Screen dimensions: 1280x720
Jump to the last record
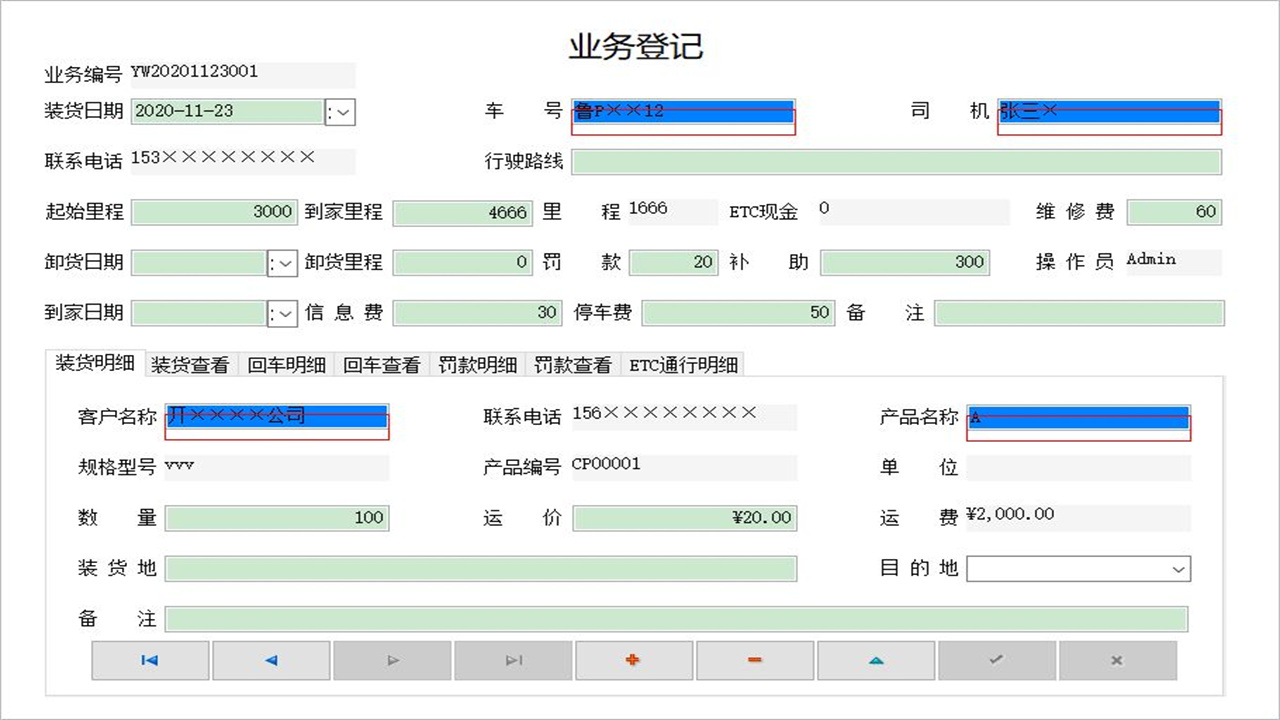pyautogui.click(x=513, y=660)
